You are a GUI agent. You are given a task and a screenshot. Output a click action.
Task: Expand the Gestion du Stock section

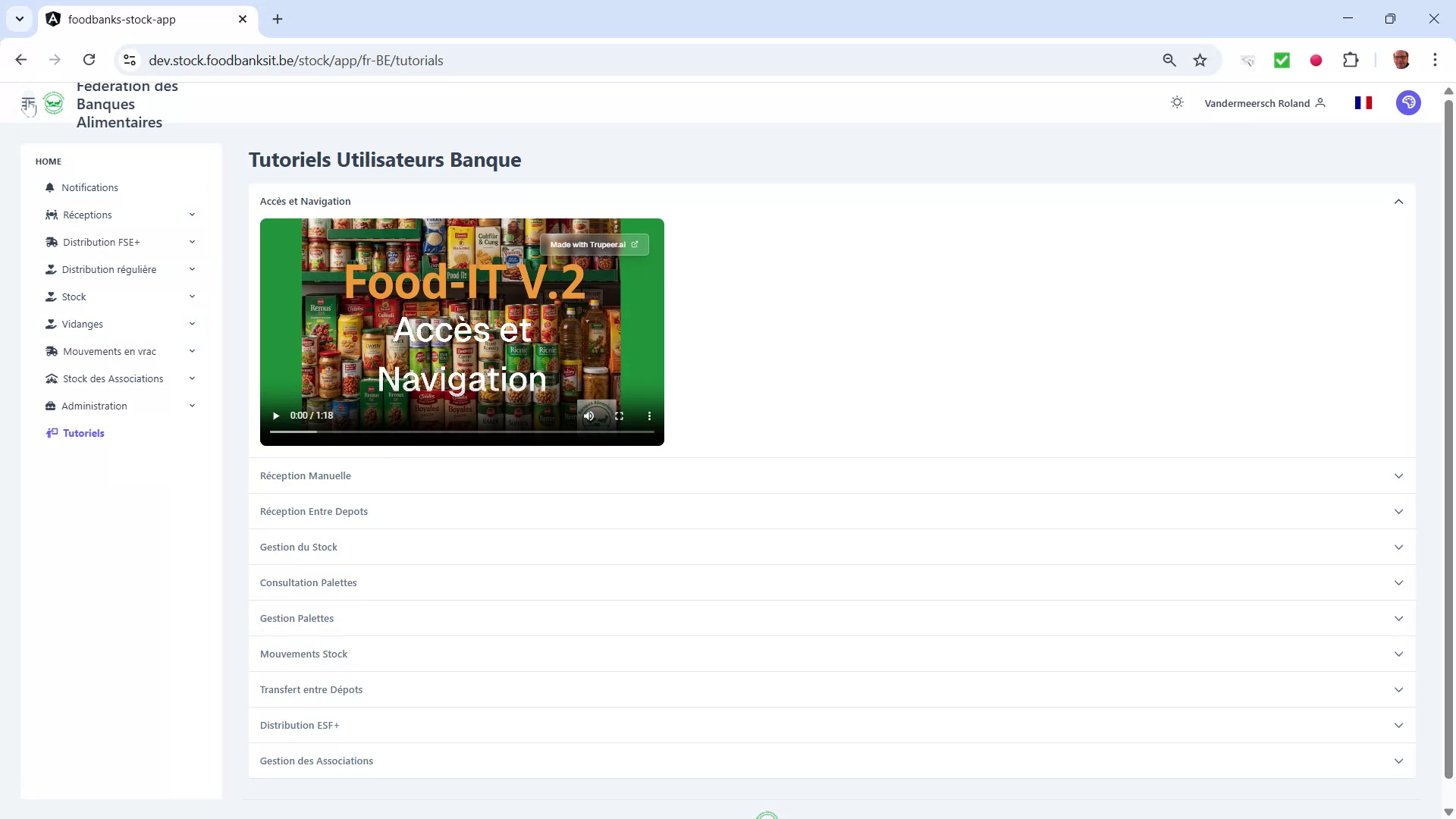click(x=1398, y=547)
